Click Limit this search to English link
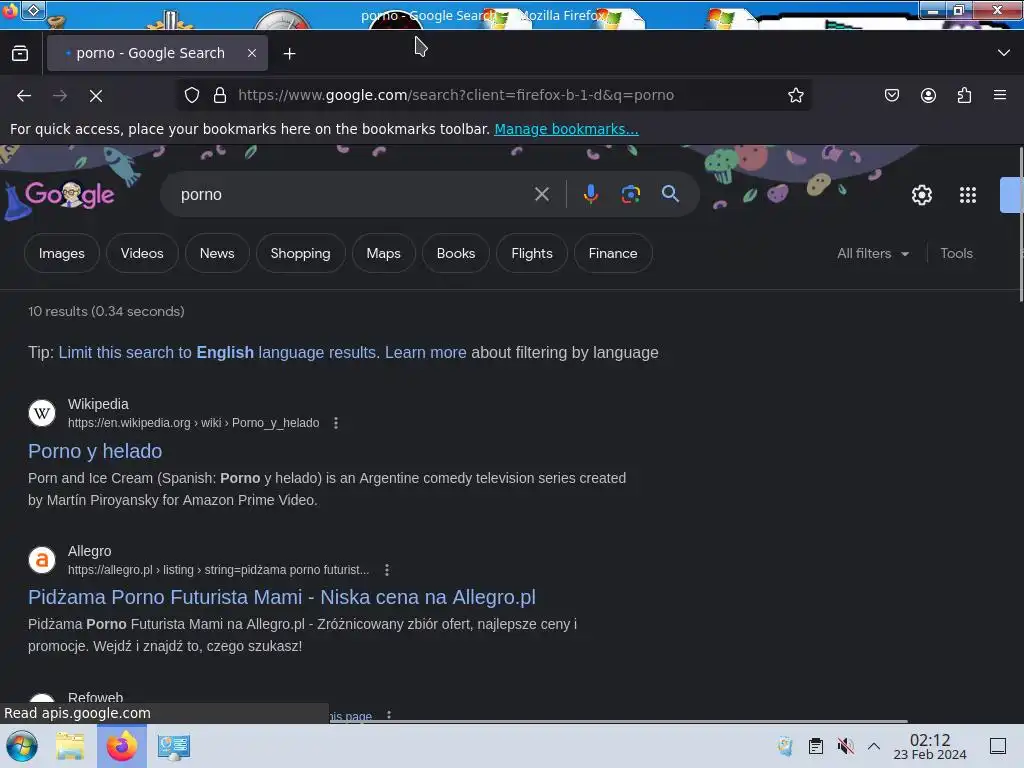 tap(219, 353)
